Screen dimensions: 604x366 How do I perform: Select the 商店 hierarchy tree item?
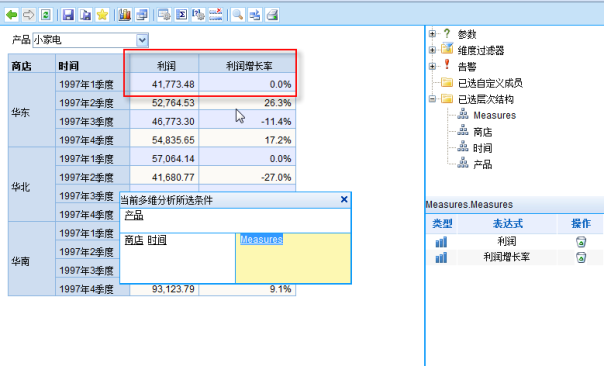click(x=483, y=132)
